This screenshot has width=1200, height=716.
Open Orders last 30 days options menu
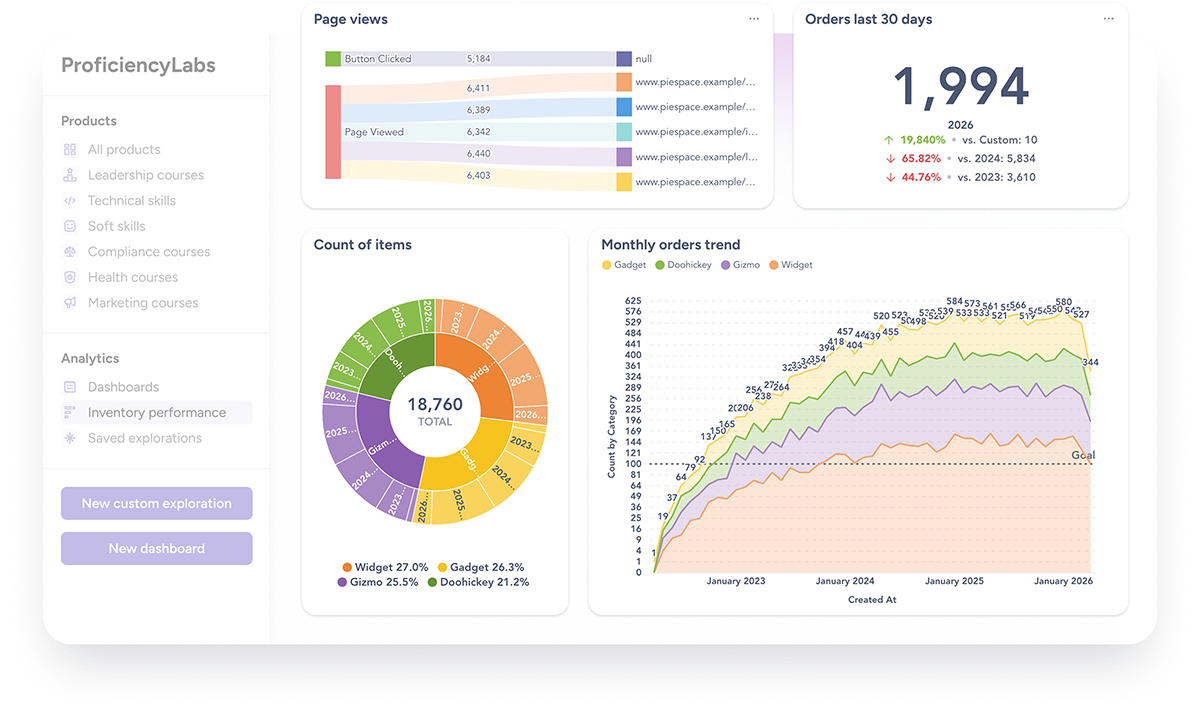click(1108, 19)
